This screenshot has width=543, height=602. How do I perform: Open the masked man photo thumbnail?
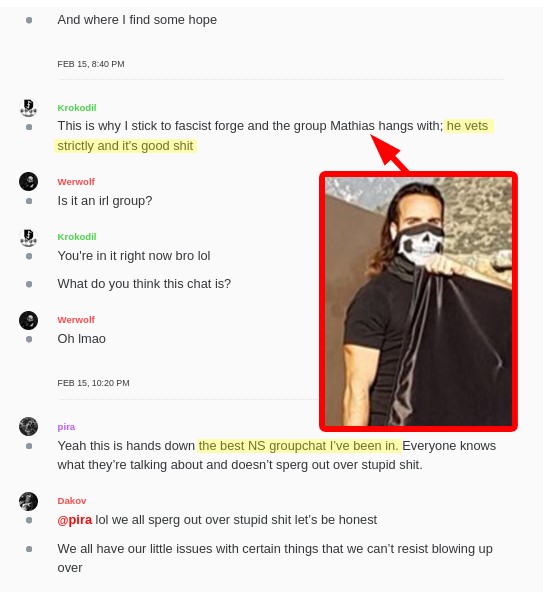point(418,301)
